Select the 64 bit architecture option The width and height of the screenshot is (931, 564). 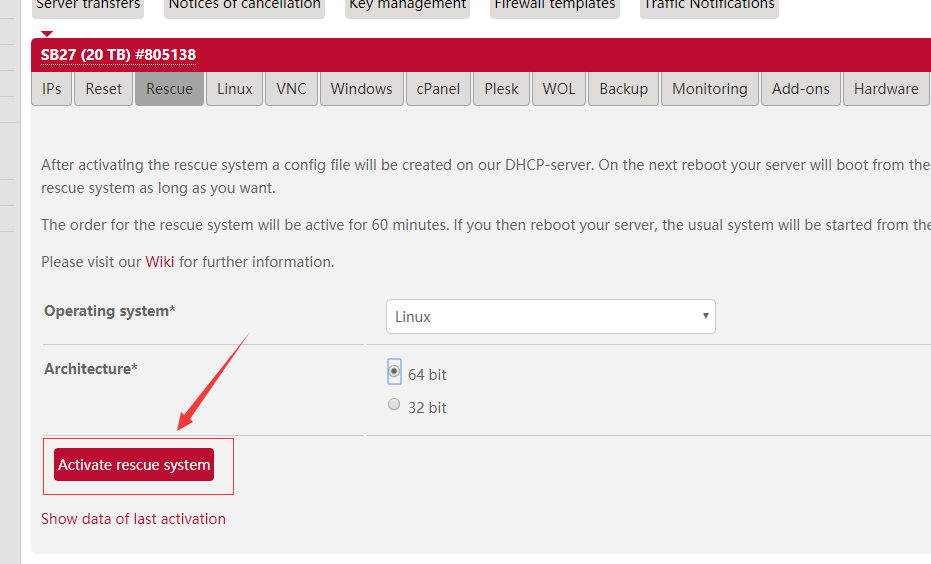[x=394, y=372]
